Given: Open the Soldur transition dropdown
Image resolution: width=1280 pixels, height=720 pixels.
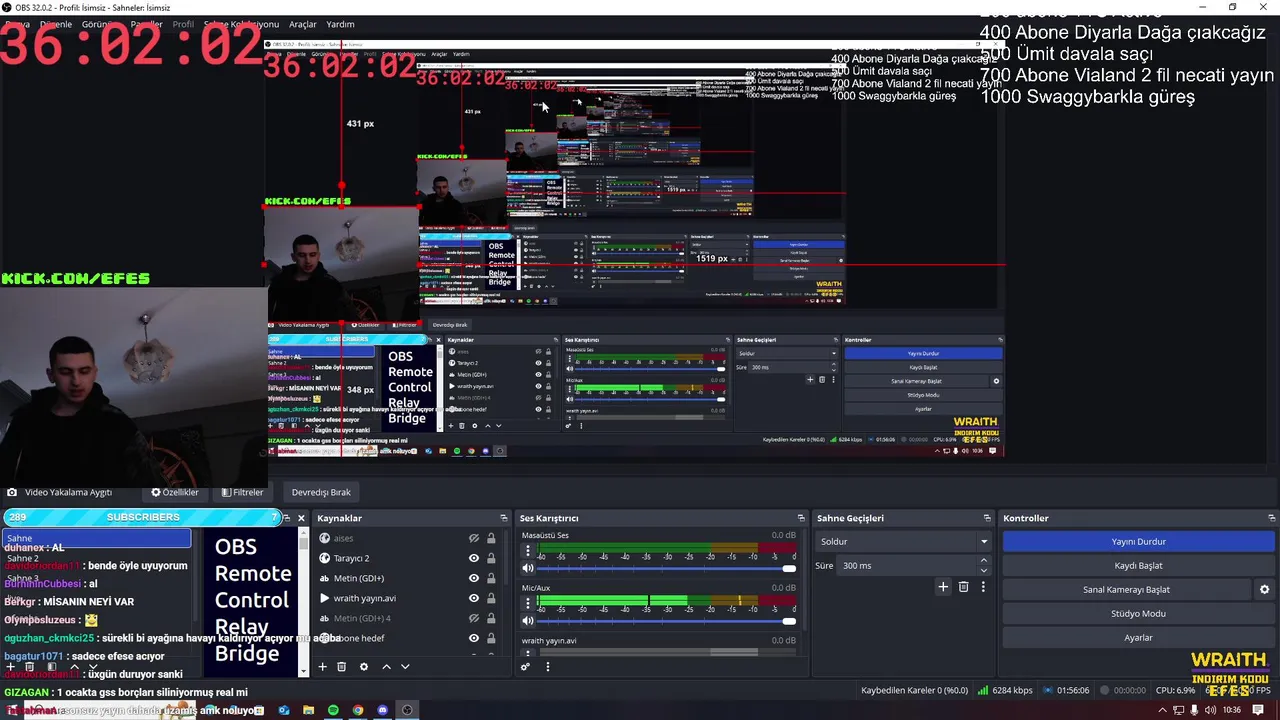Looking at the screenshot, I should pyautogui.click(x=904, y=541).
